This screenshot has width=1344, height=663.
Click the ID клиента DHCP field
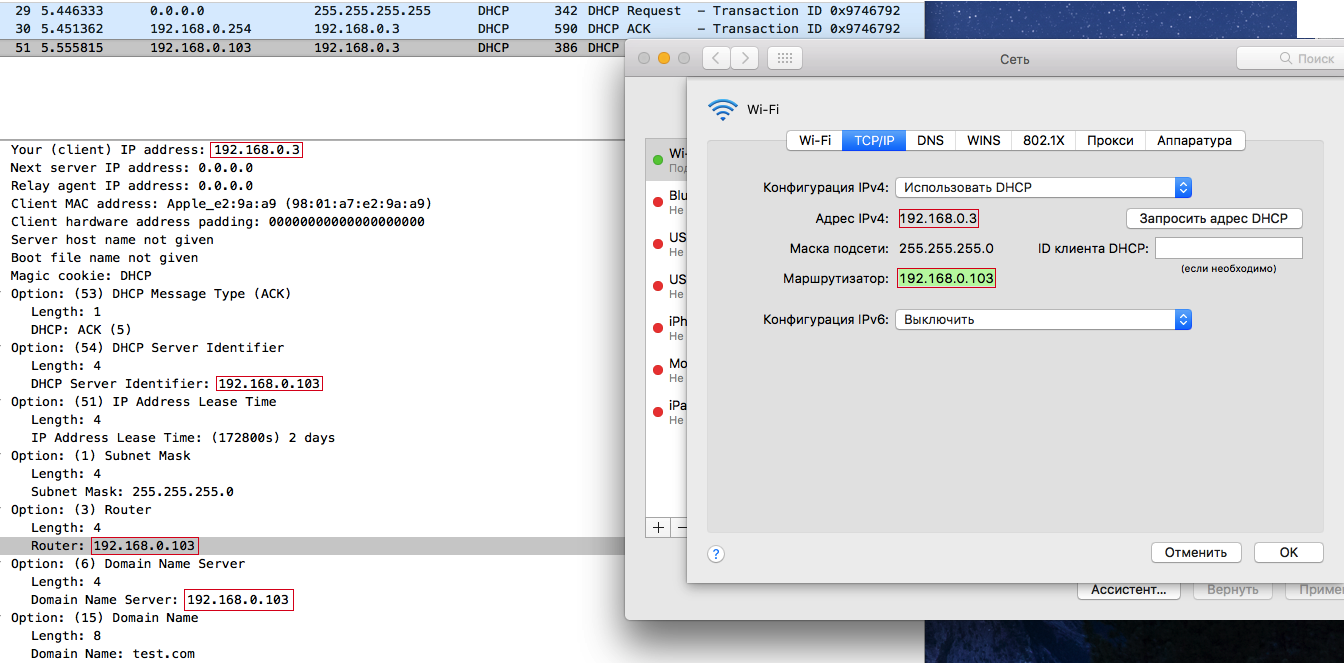click(1229, 248)
